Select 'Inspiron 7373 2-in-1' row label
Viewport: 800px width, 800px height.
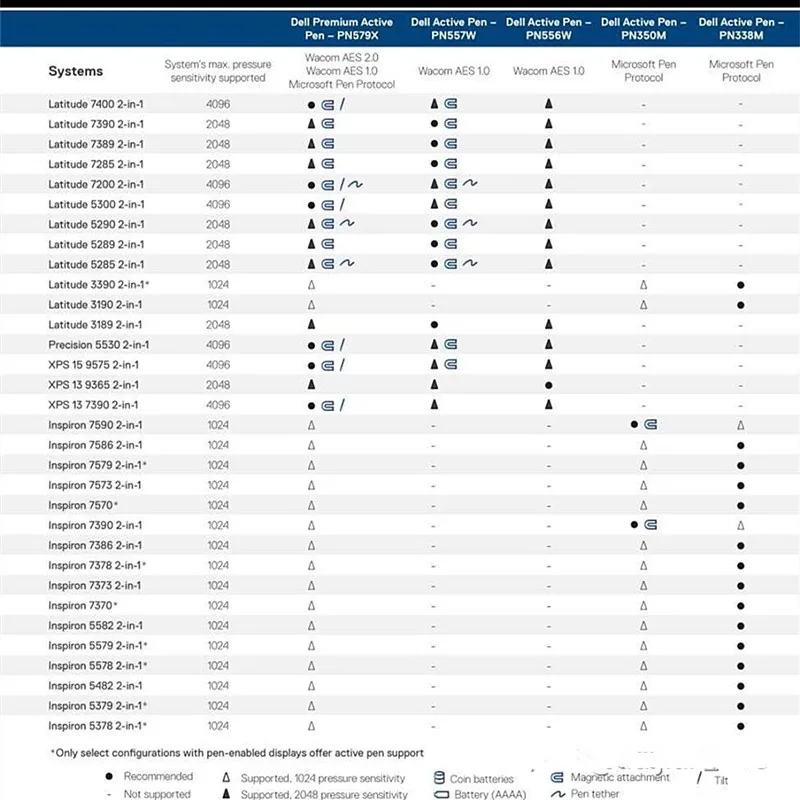tap(95, 585)
